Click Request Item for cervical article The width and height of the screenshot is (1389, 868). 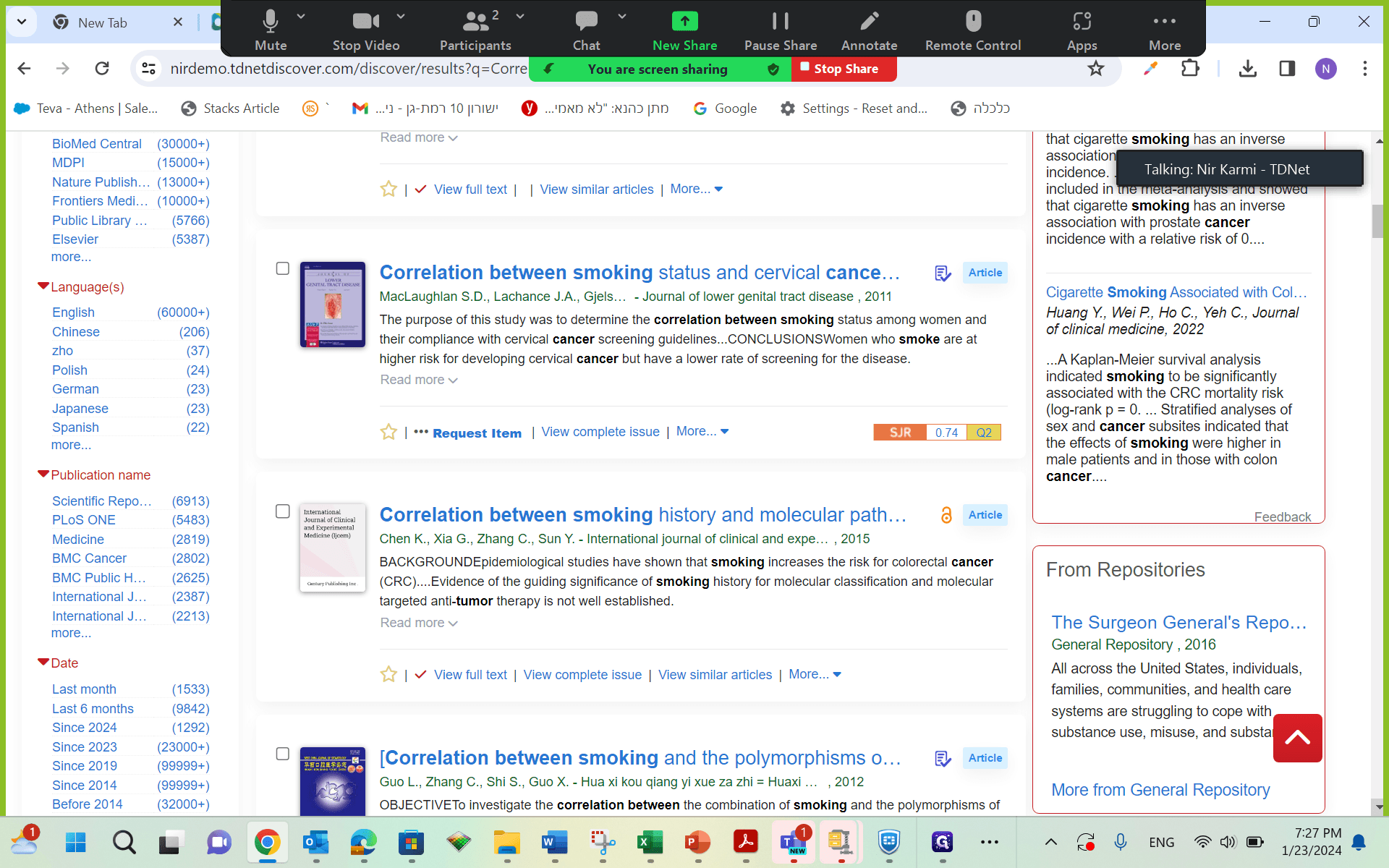tap(477, 433)
